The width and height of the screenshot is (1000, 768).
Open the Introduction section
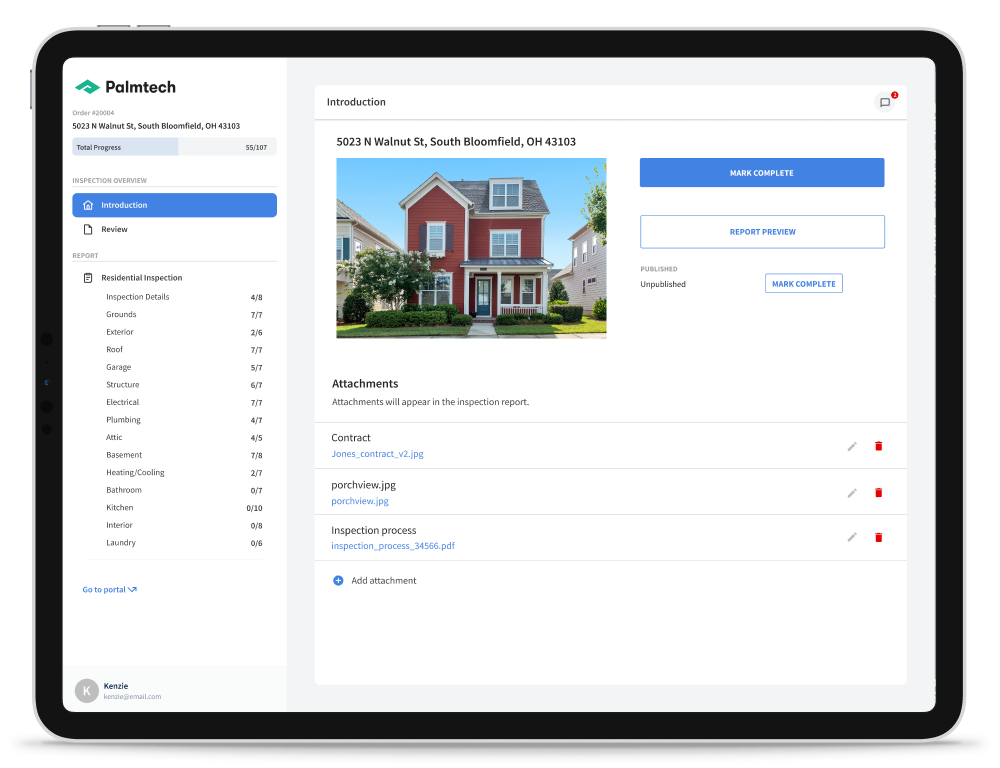click(174, 204)
